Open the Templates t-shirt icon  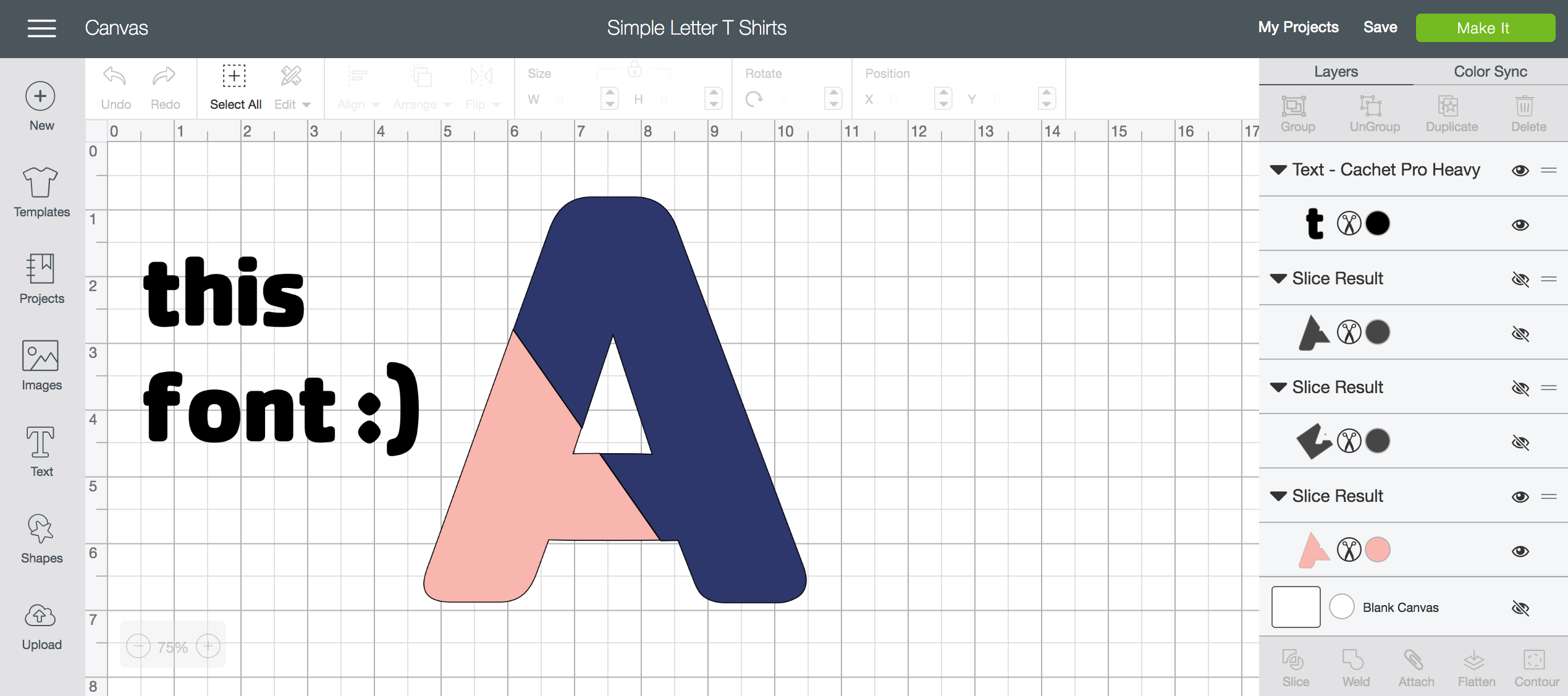click(40, 182)
